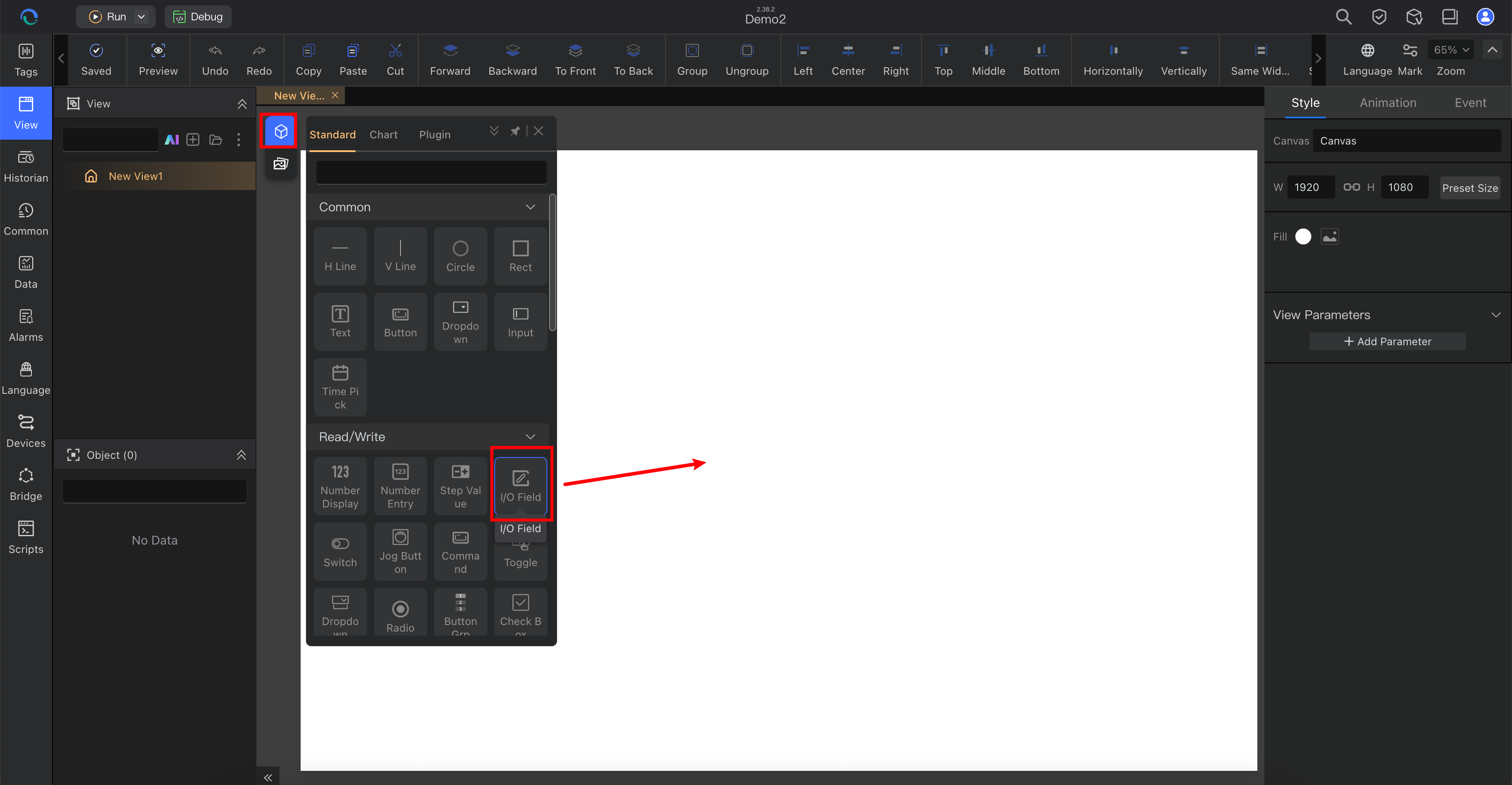Click the Debug button
Viewport: 1512px width, 785px height.
pyautogui.click(x=198, y=16)
